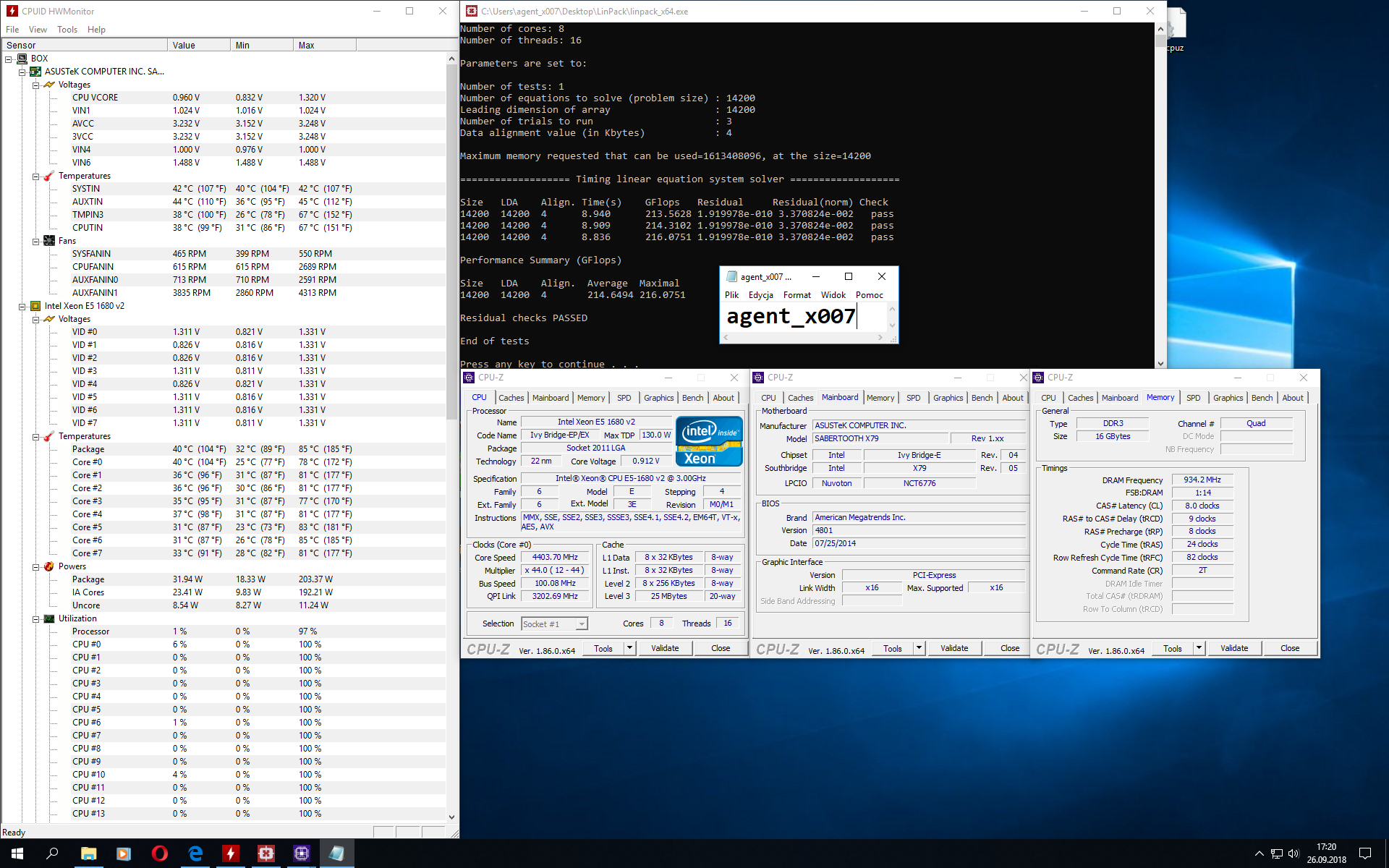1389x868 pixels.
Task: Select the CPUFANIN fan row
Action: (x=224, y=267)
